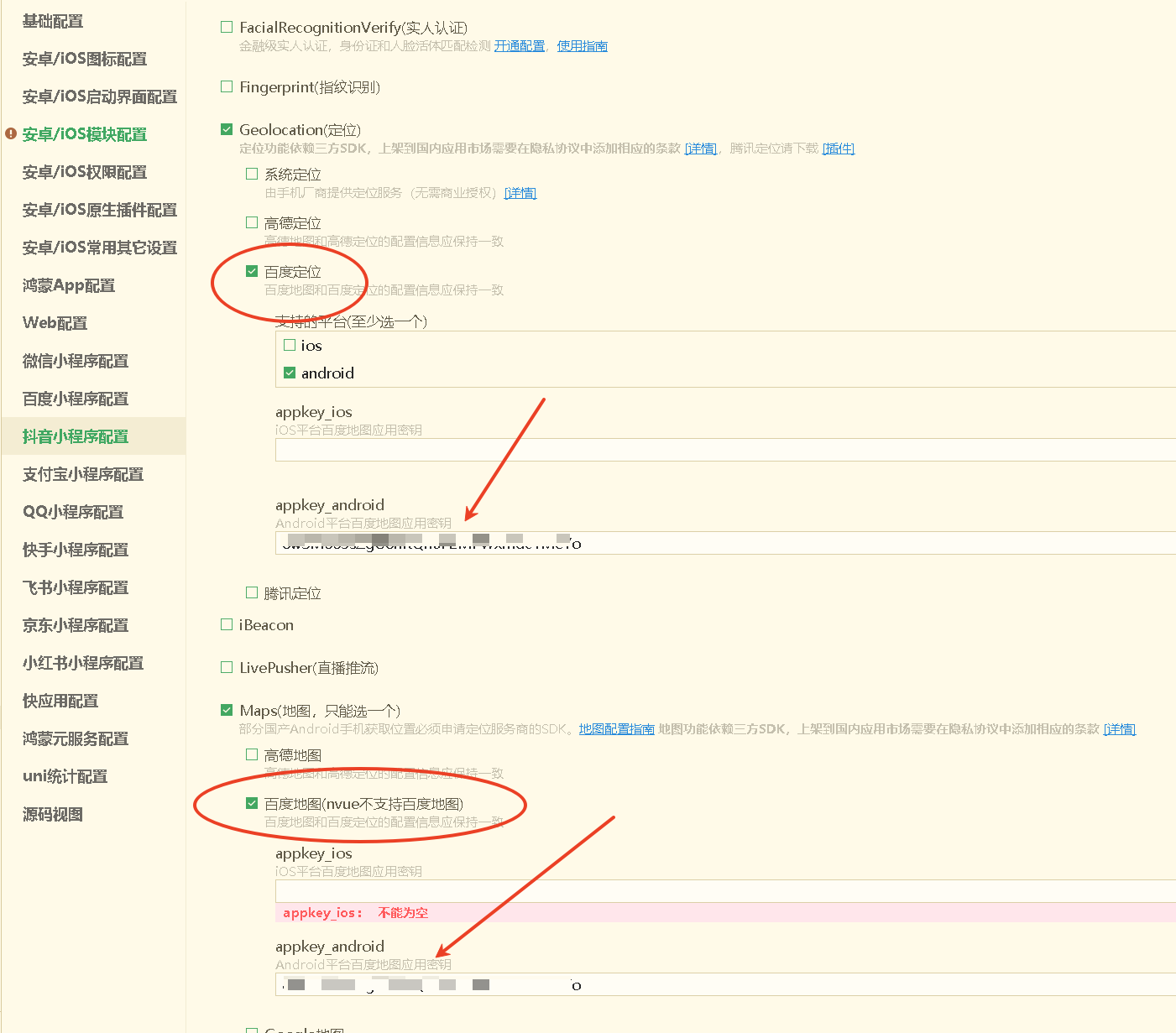The image size is (1176, 1033).
Task: Uncheck Maps(地图) module
Action: tap(227, 710)
